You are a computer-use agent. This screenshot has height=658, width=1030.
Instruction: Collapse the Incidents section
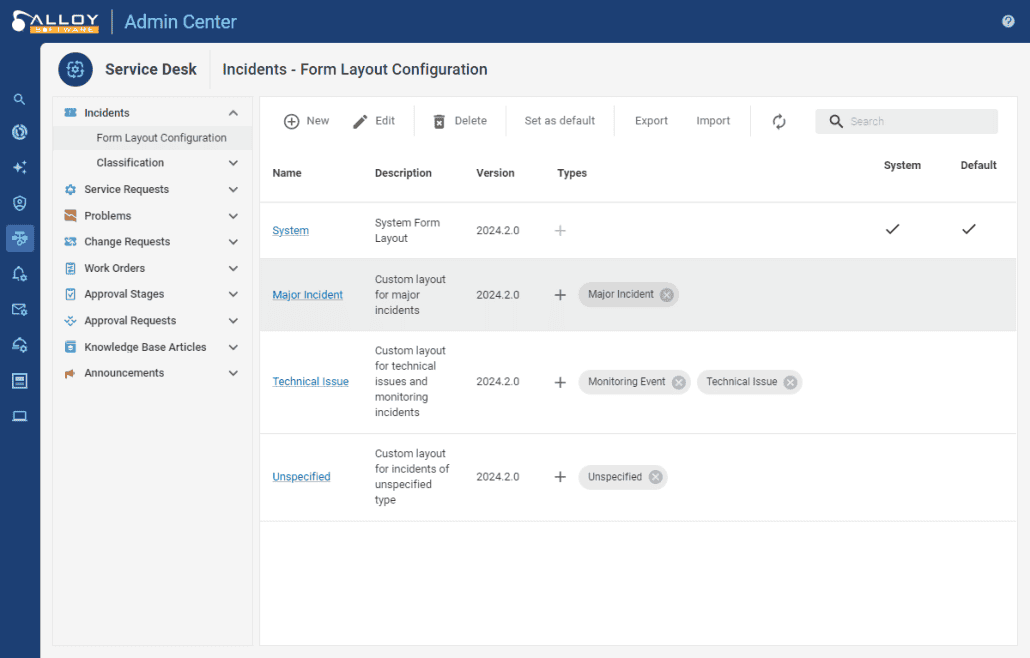point(232,112)
